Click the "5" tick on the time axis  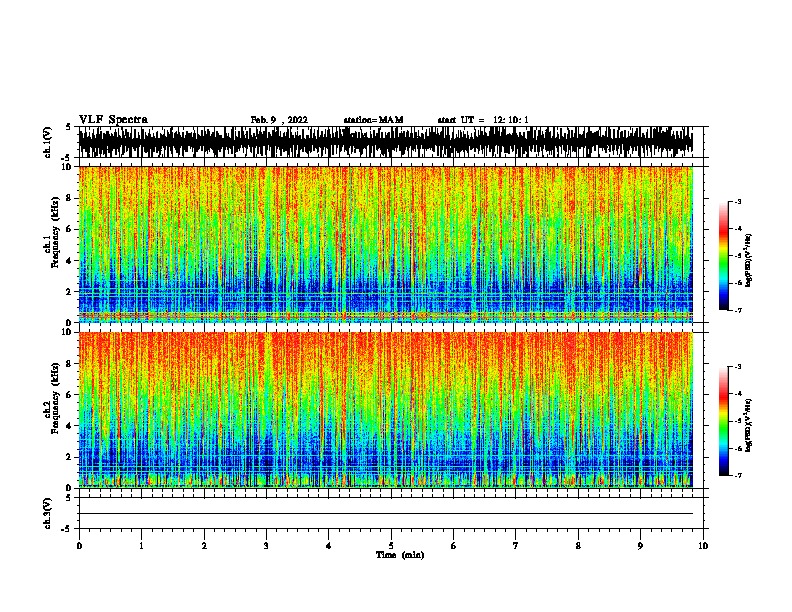pyautogui.click(x=391, y=546)
